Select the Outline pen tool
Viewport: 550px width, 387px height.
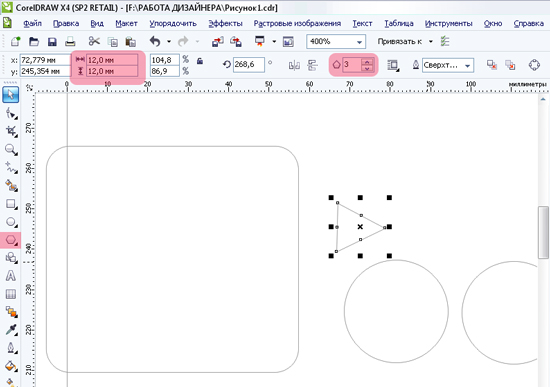point(11,348)
